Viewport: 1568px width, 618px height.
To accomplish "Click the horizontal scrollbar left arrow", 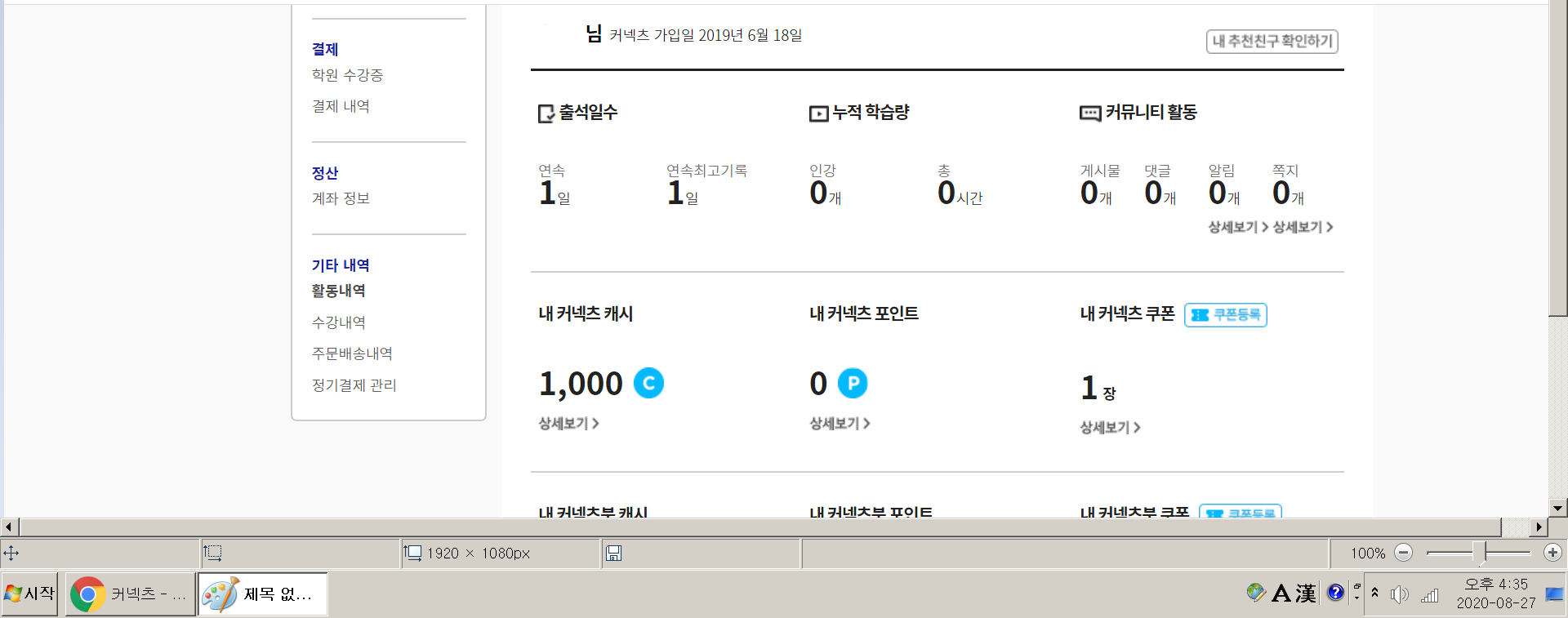I will click(x=9, y=527).
